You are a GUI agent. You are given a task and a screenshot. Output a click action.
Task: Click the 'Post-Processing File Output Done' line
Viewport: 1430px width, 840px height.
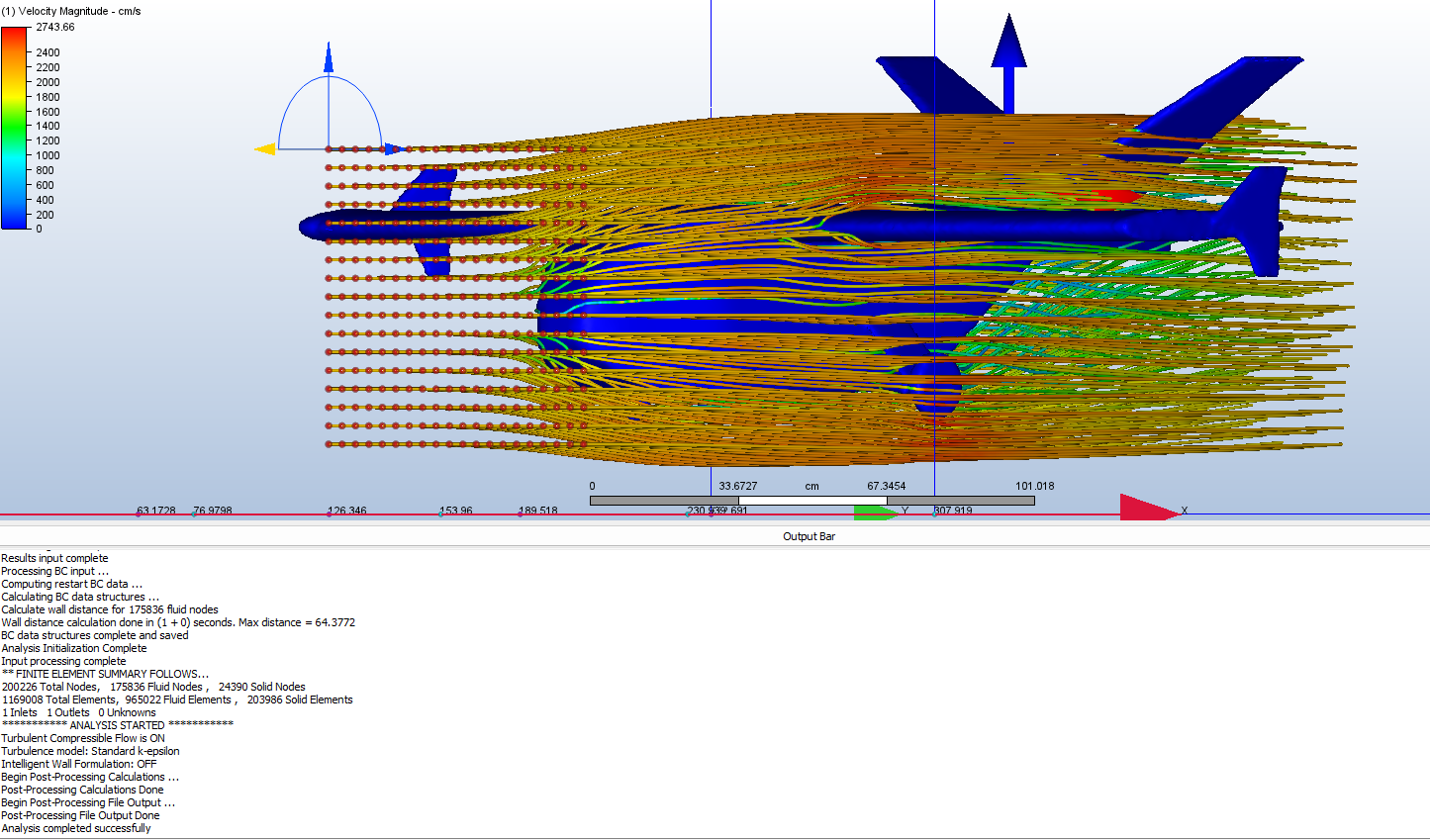80,815
